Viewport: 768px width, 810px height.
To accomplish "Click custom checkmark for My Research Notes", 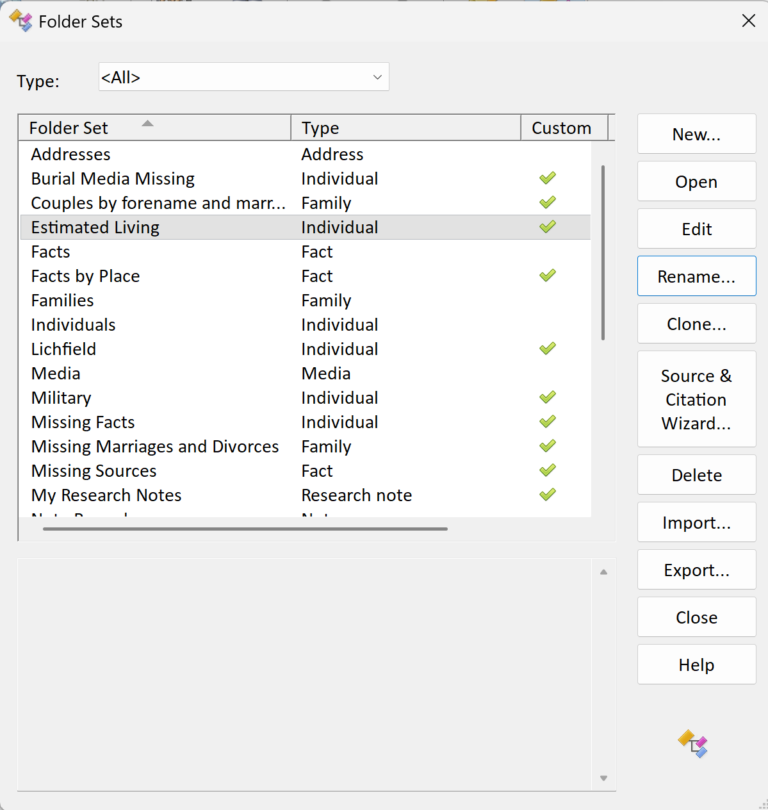I will 547,495.
